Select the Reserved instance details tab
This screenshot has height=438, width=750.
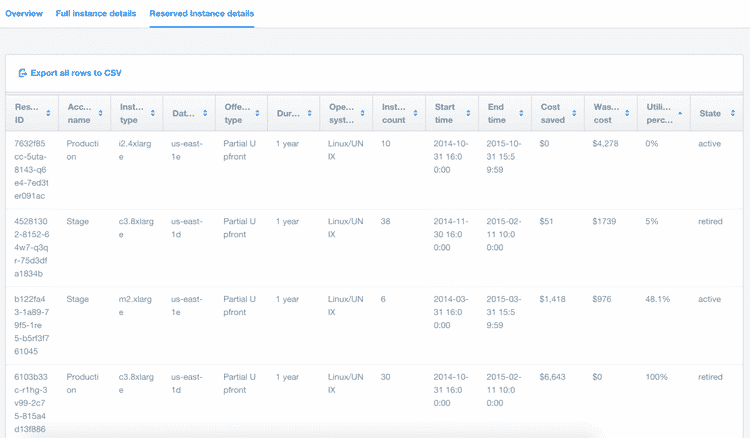(201, 14)
